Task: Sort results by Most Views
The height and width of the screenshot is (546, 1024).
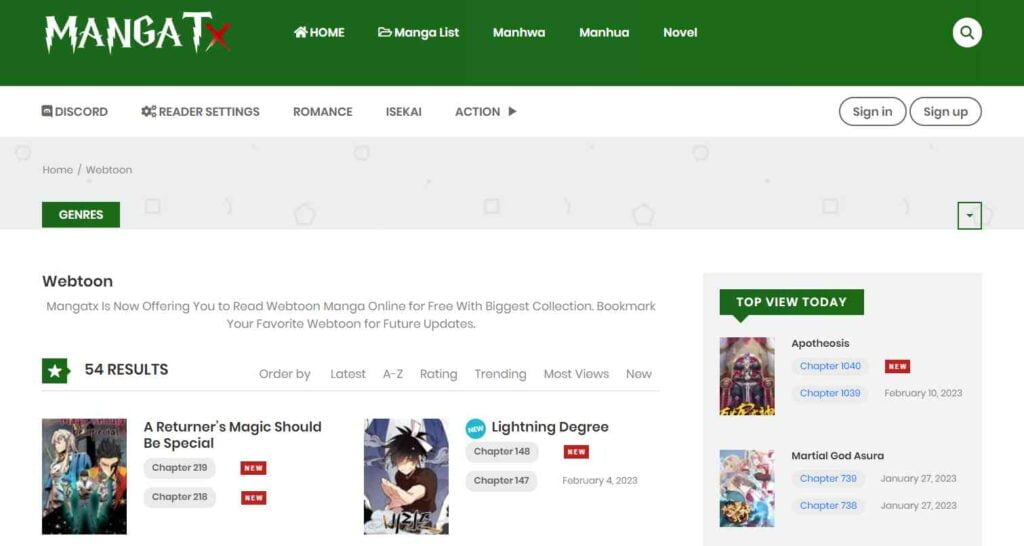Action: pos(576,374)
